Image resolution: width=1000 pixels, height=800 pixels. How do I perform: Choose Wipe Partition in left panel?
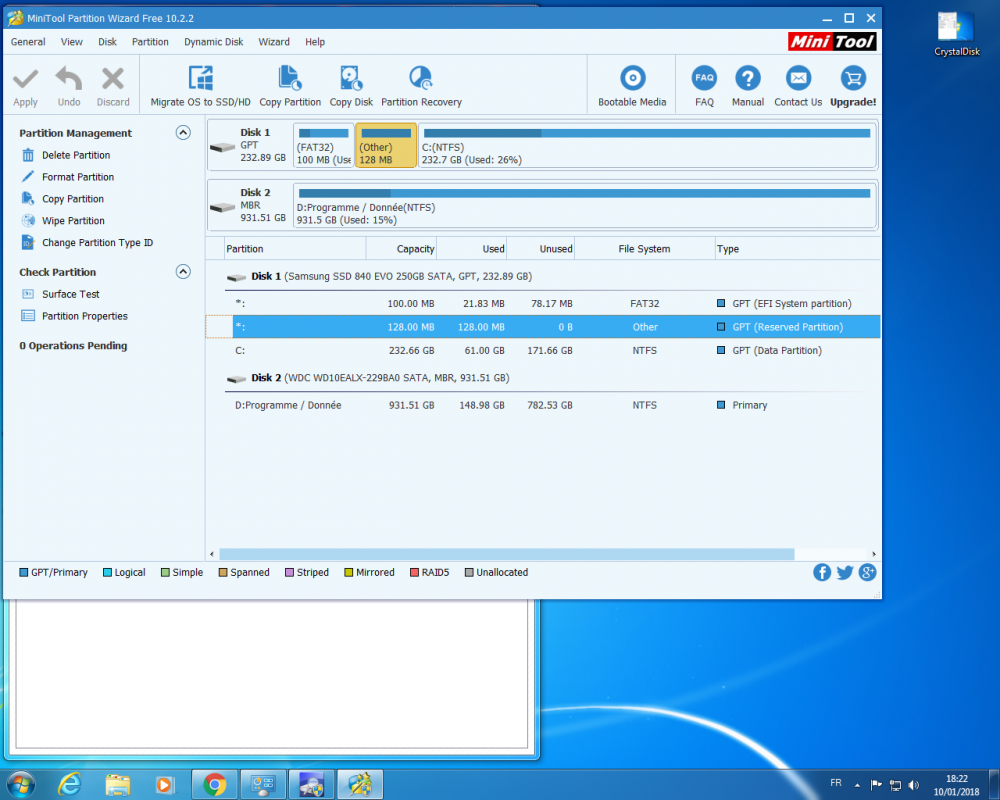coord(73,221)
